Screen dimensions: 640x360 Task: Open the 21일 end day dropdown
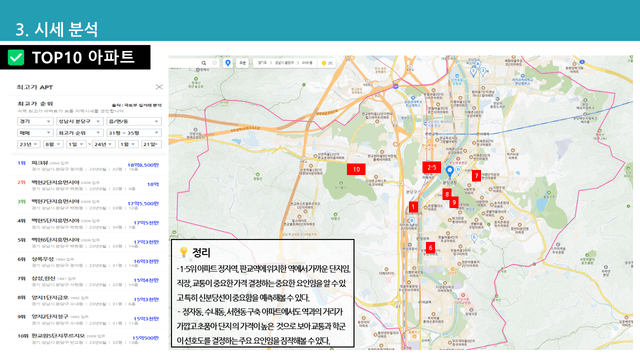tap(151, 144)
